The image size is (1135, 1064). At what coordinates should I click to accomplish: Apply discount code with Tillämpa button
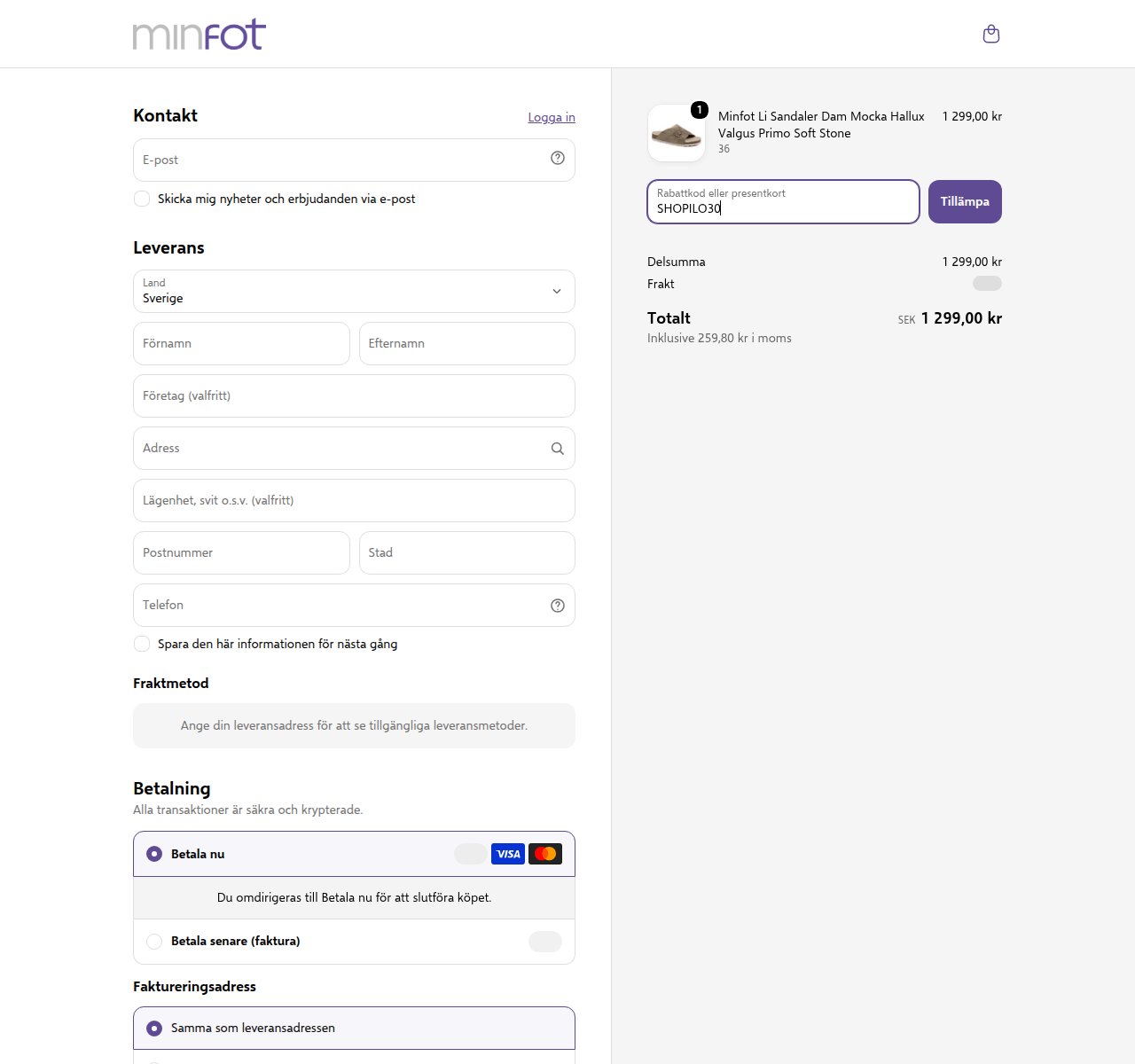coord(965,201)
